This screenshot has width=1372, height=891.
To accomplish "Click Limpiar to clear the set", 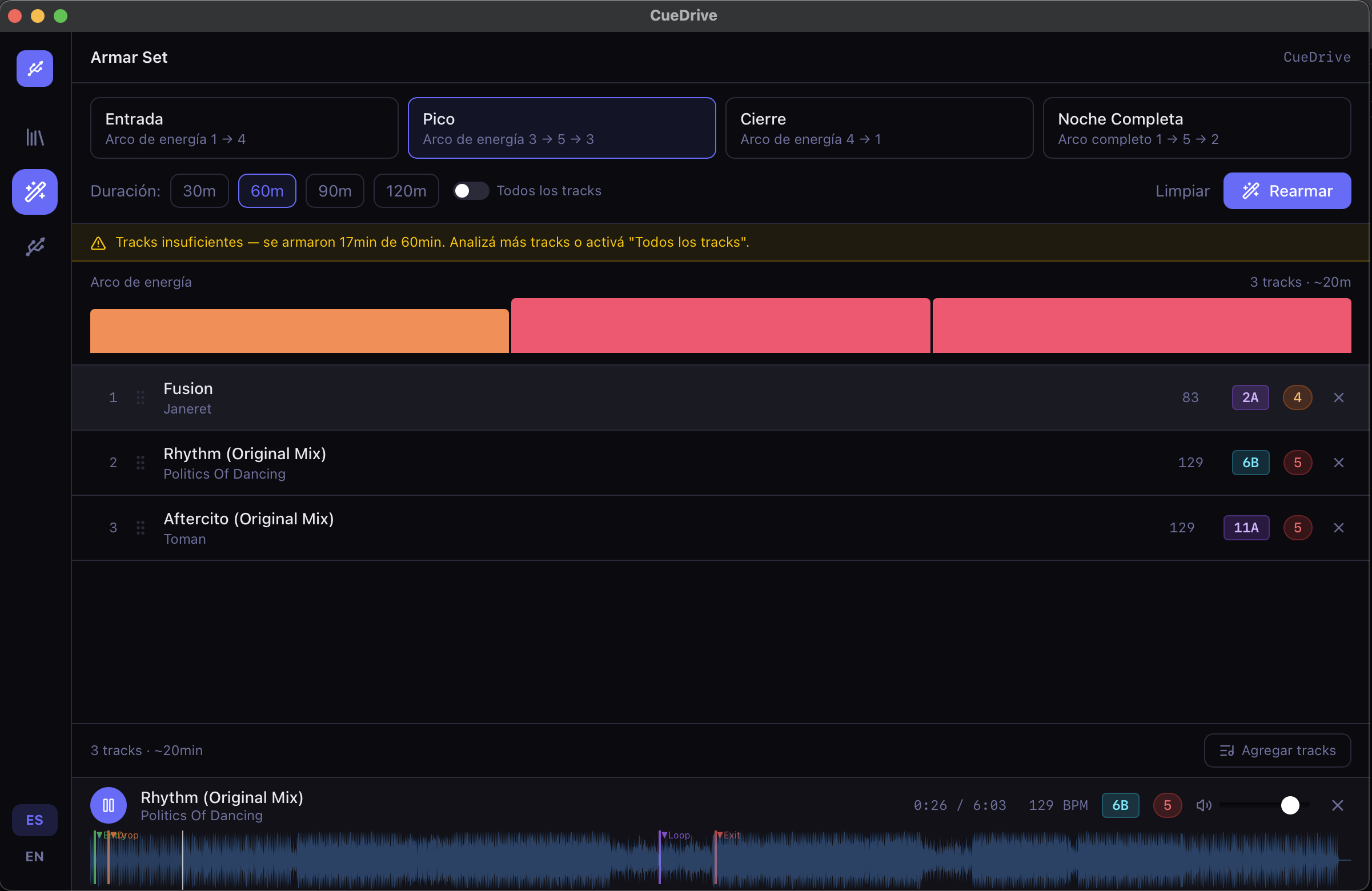I will coord(1181,191).
